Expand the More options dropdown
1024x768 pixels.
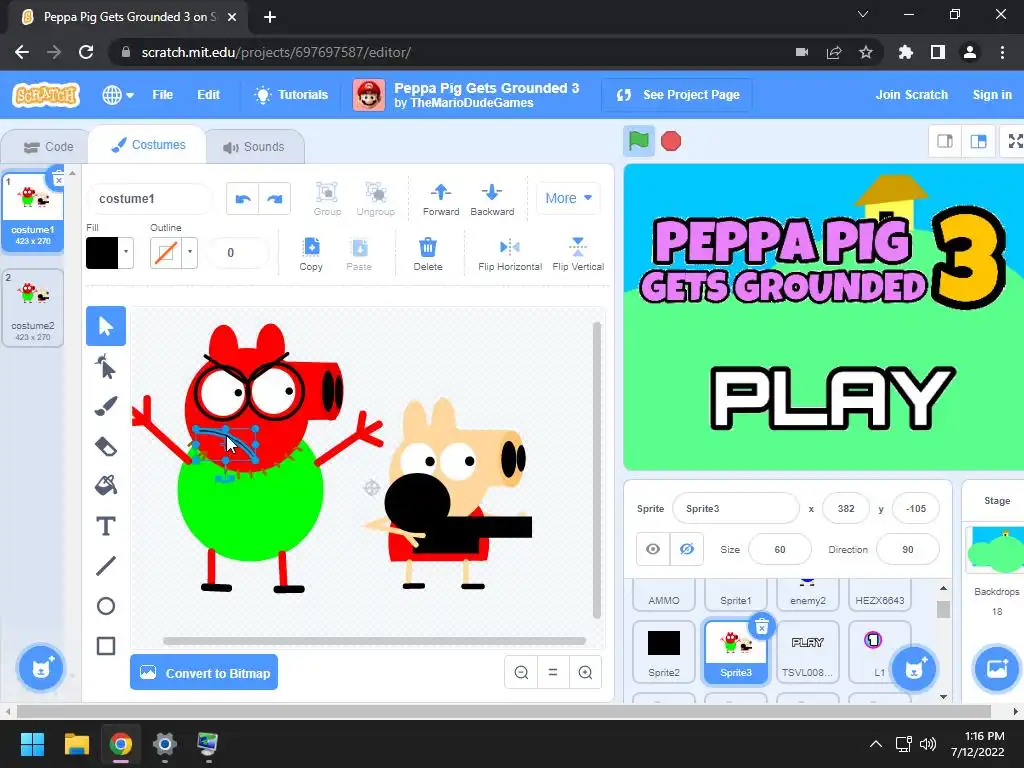click(568, 198)
